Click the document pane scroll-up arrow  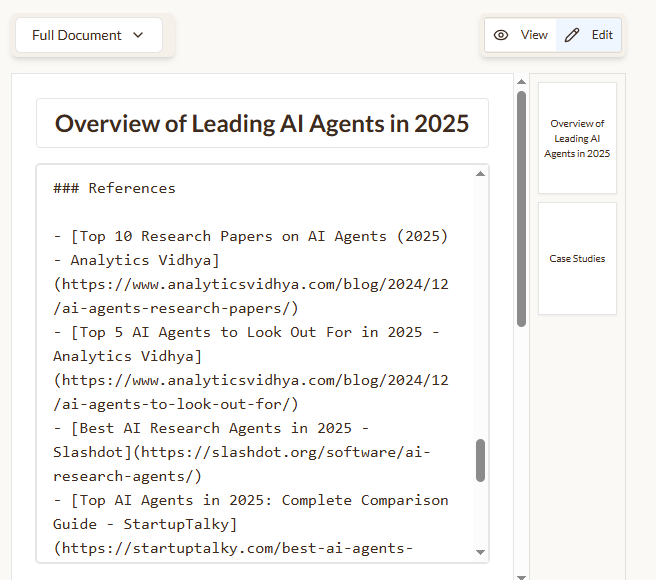521,82
